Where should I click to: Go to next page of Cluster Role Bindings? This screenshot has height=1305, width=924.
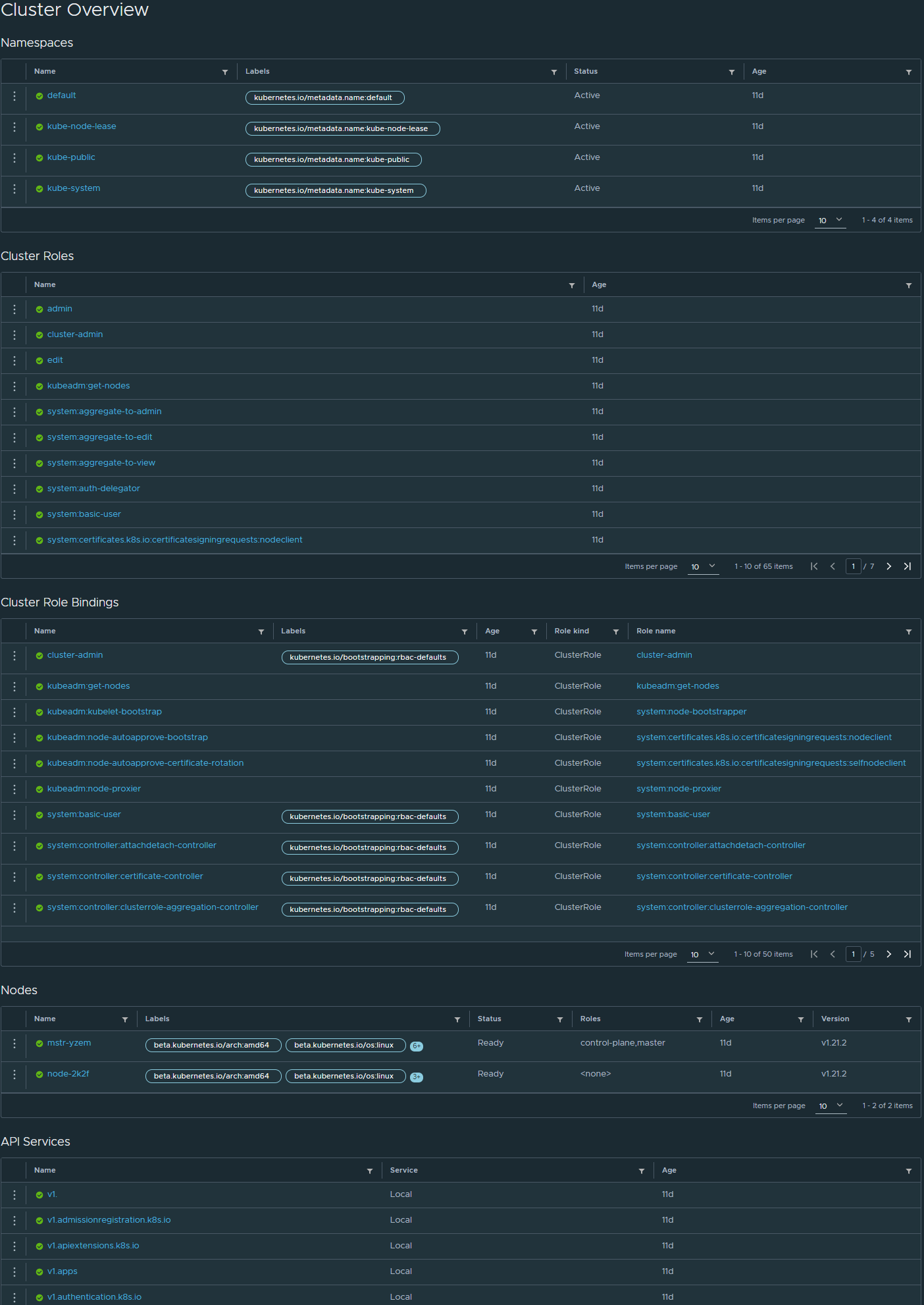point(888,954)
